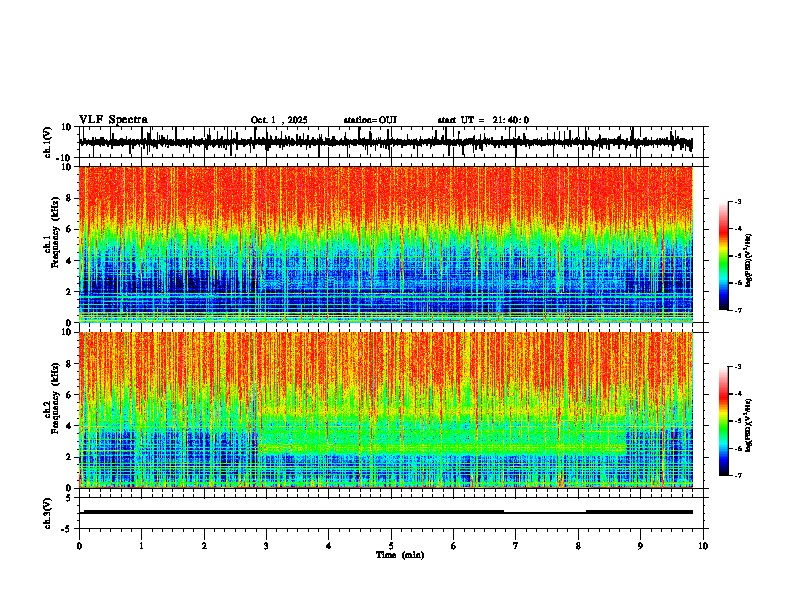This screenshot has width=792, height=612.
Task: Click time axis tick label '2'
Action: [204, 546]
